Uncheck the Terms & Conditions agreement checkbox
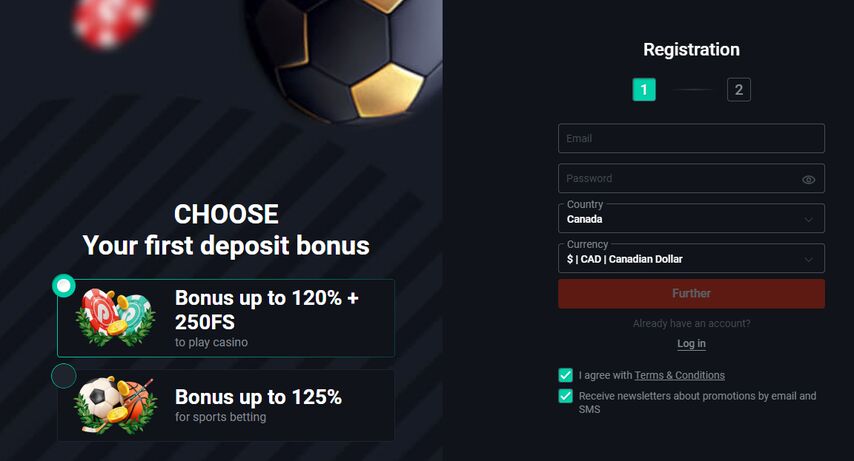The width and height of the screenshot is (854, 461). pyautogui.click(x=565, y=375)
